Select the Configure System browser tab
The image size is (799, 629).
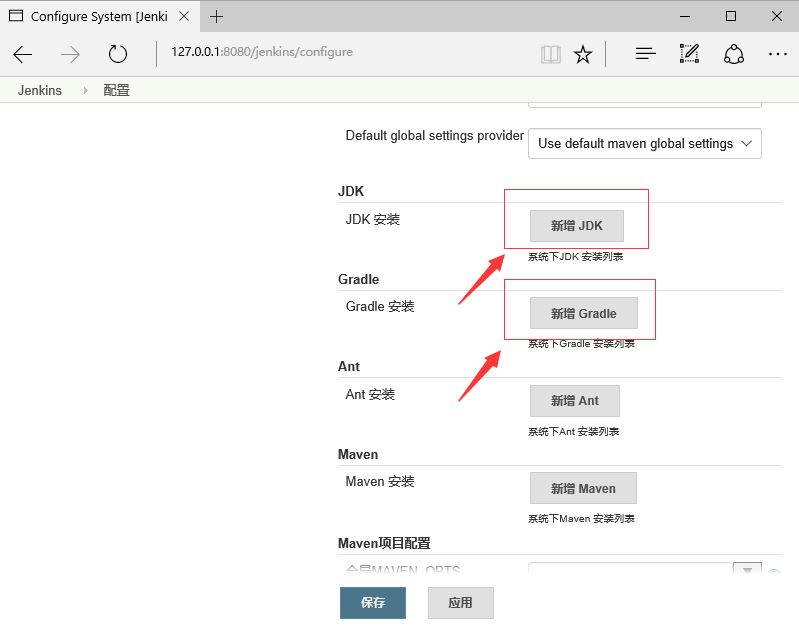tap(99, 16)
